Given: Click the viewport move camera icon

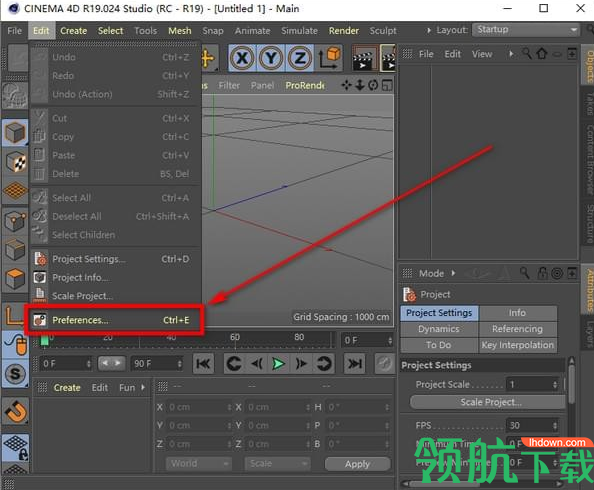Looking at the screenshot, I should point(346,85).
